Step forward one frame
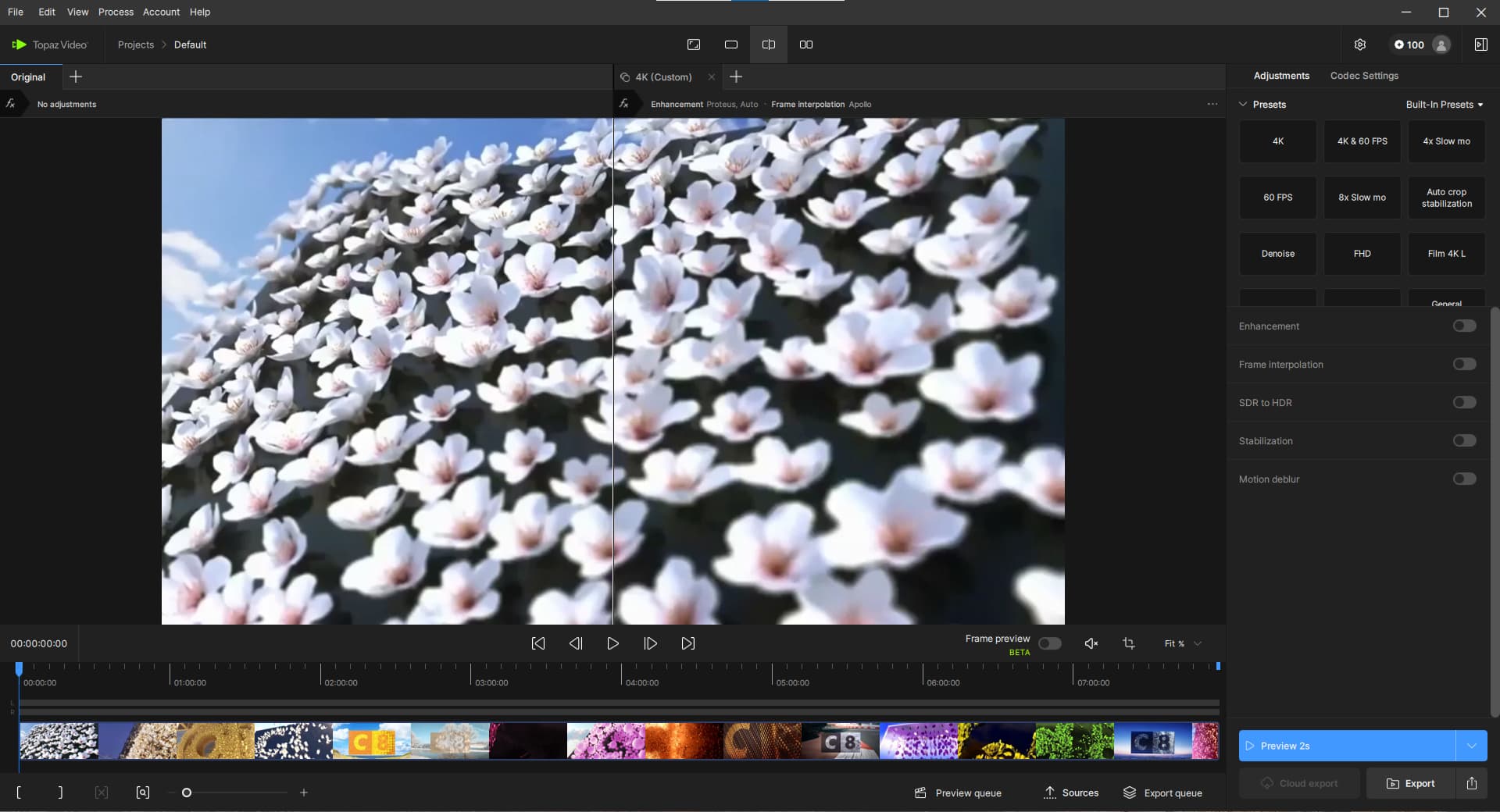Viewport: 1500px width, 812px height. pyautogui.click(x=650, y=643)
